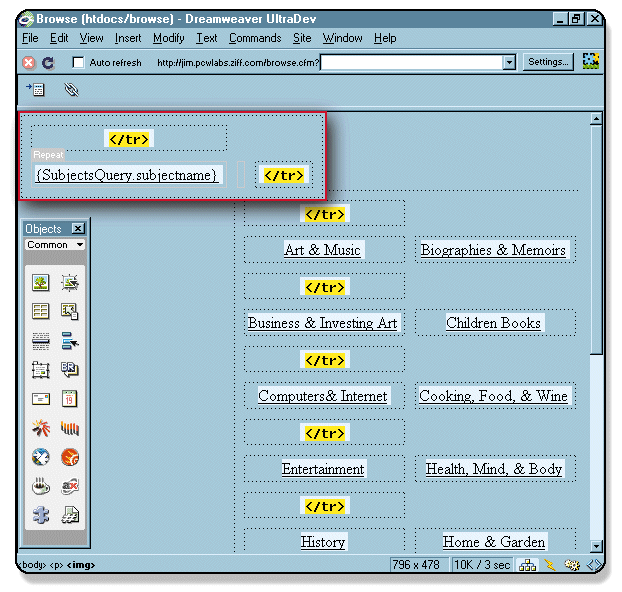622x592 pixels.
Task: Open the URL parameters dropdown arrow
Action: pyautogui.click(x=509, y=63)
